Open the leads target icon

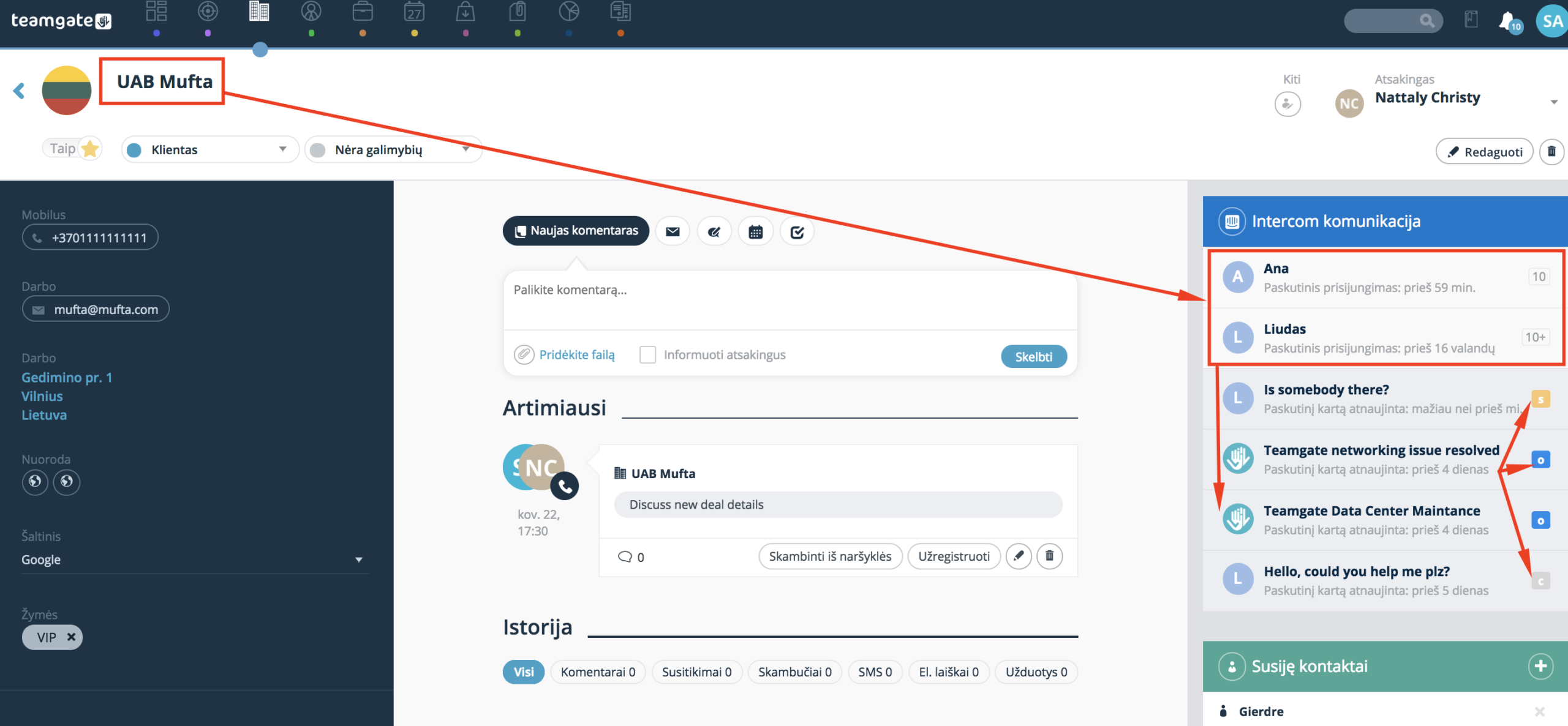coord(208,12)
